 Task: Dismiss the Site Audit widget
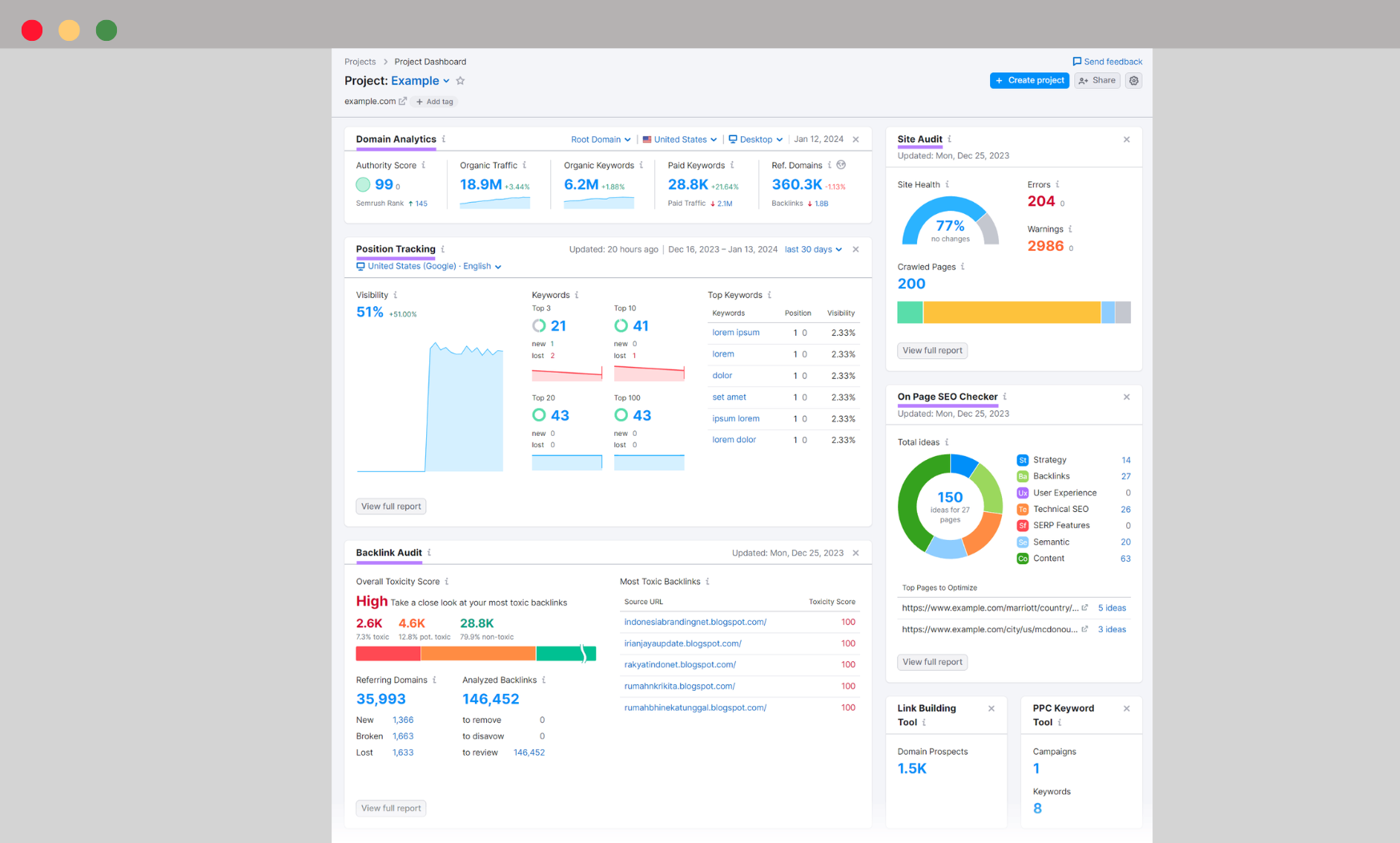click(x=1127, y=139)
